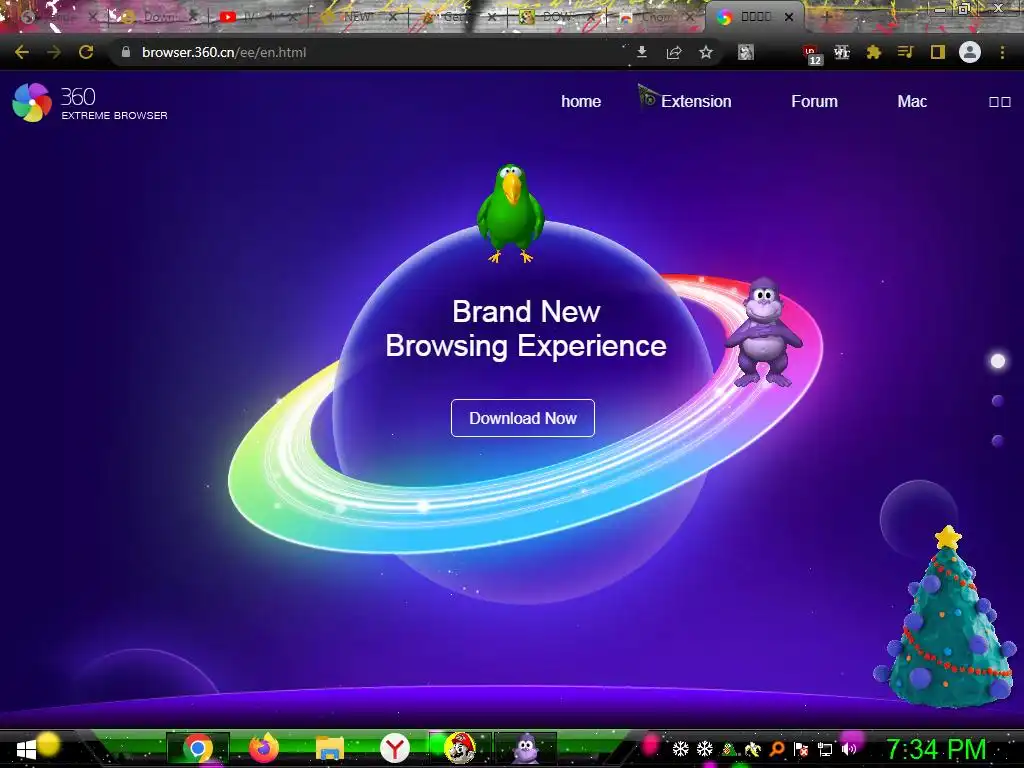Click the Download Now button
The width and height of the screenshot is (1024, 768).
click(x=522, y=418)
